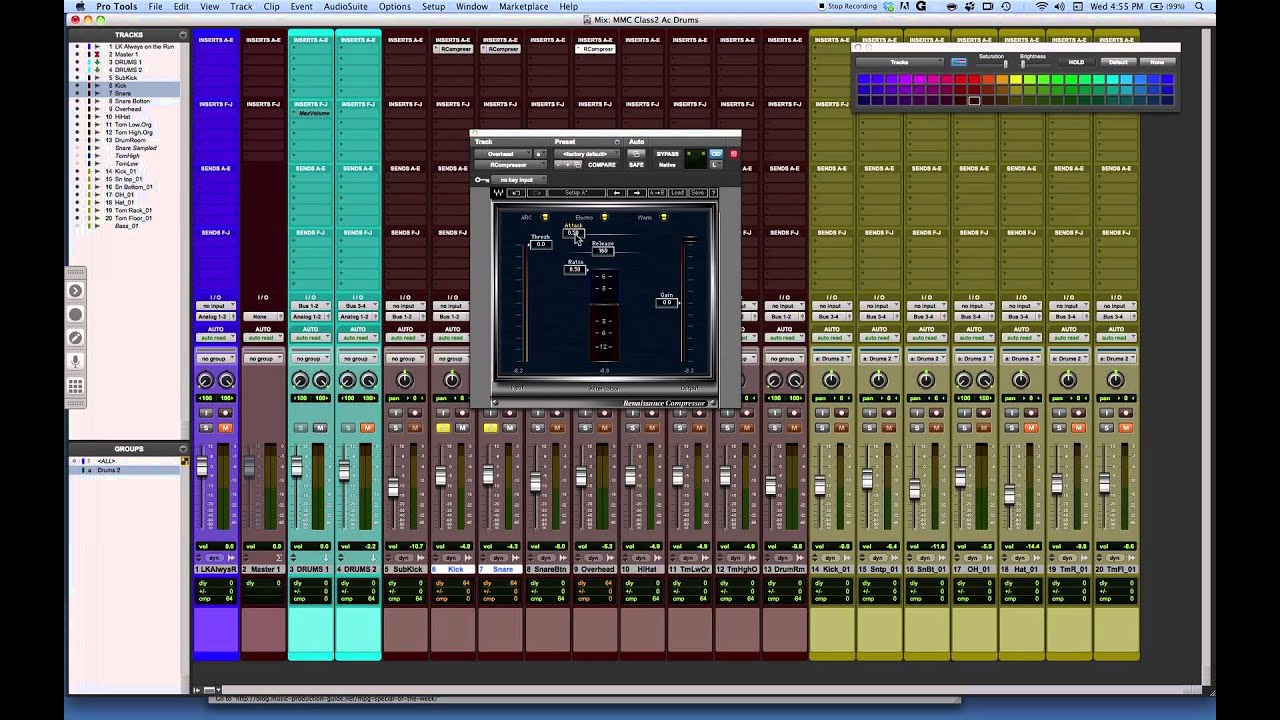
Task: Click the Time Machine icon in the menu bar
Action: point(1005,7)
